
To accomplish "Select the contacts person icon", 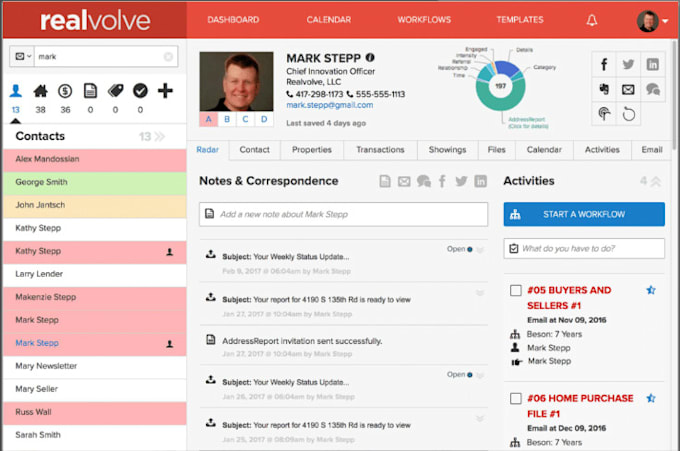I will pos(16,91).
